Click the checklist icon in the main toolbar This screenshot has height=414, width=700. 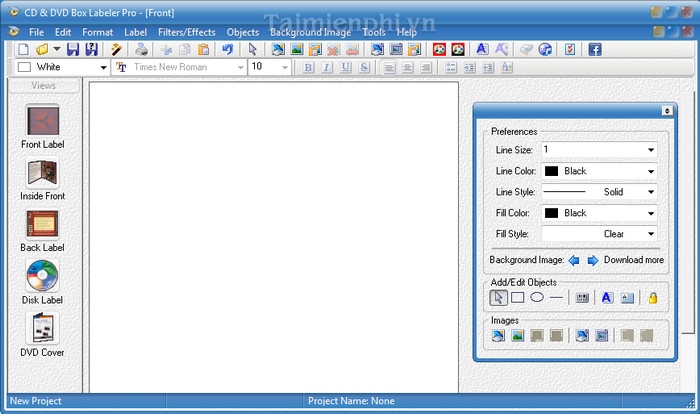click(x=570, y=49)
